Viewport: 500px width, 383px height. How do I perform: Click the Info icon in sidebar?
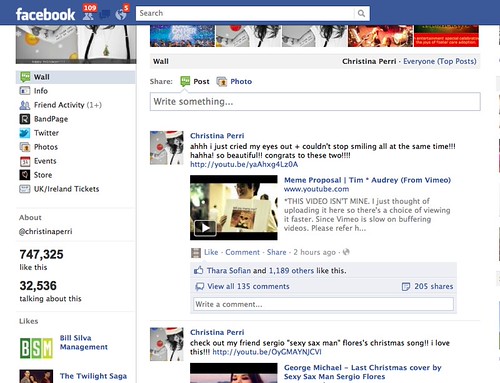[25, 91]
